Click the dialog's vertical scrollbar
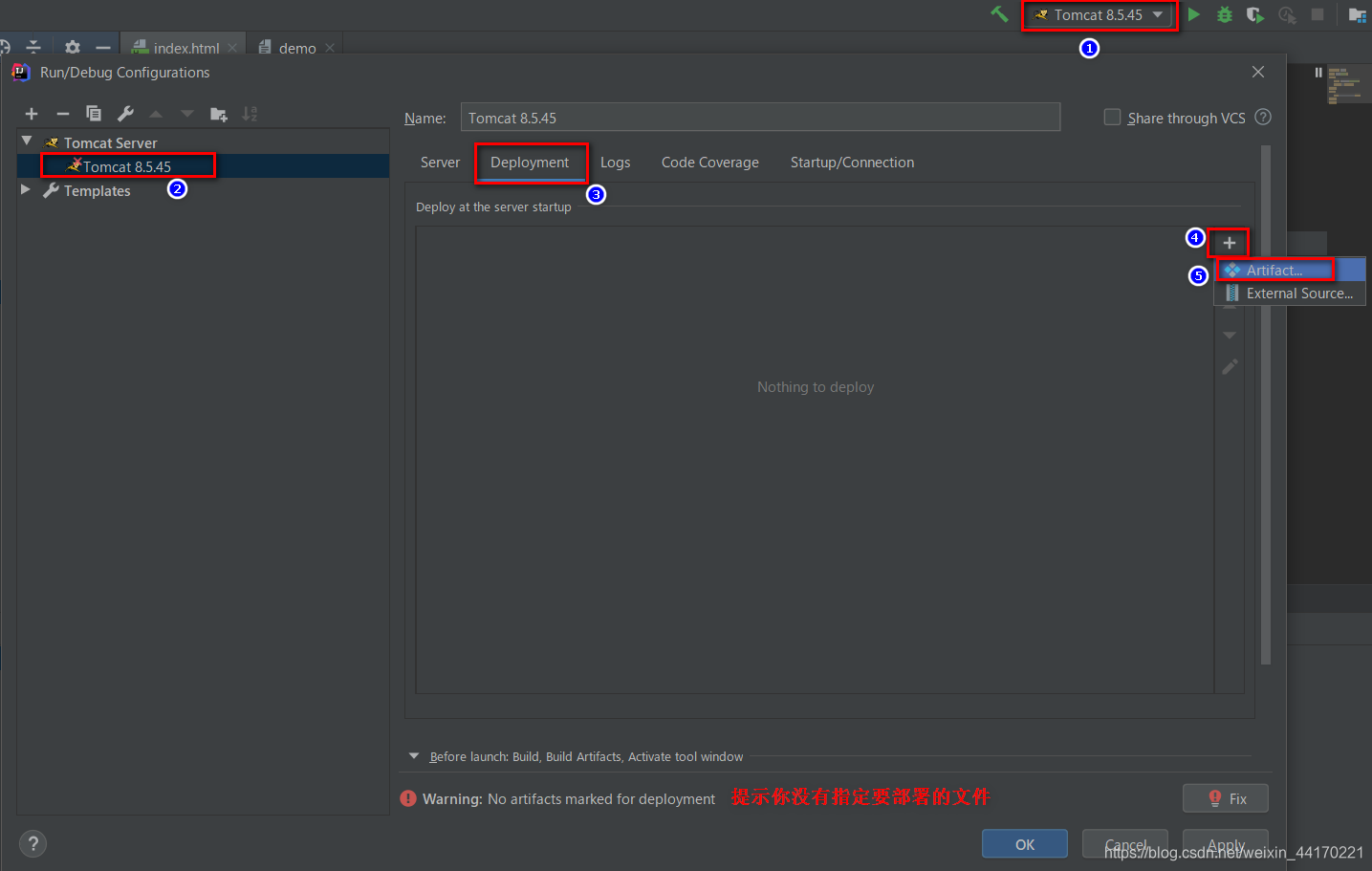1372x871 pixels. (x=1266, y=404)
